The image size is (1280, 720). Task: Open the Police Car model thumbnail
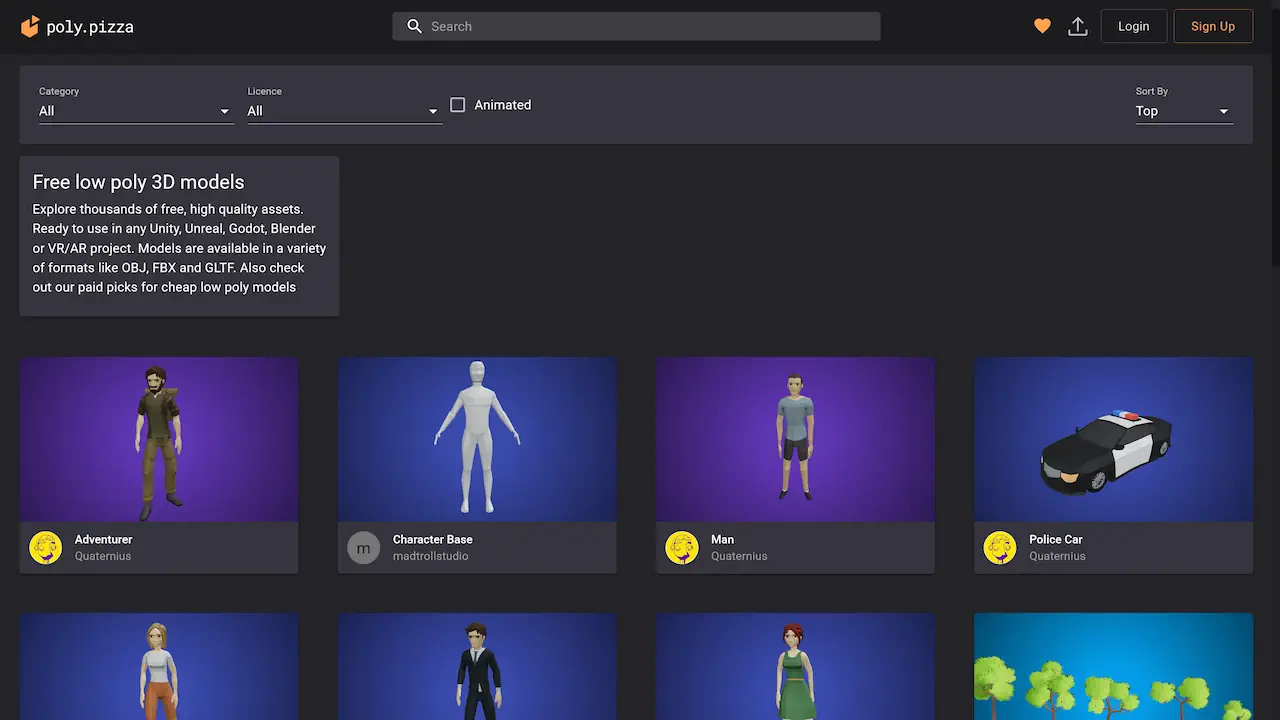[x=1113, y=440]
